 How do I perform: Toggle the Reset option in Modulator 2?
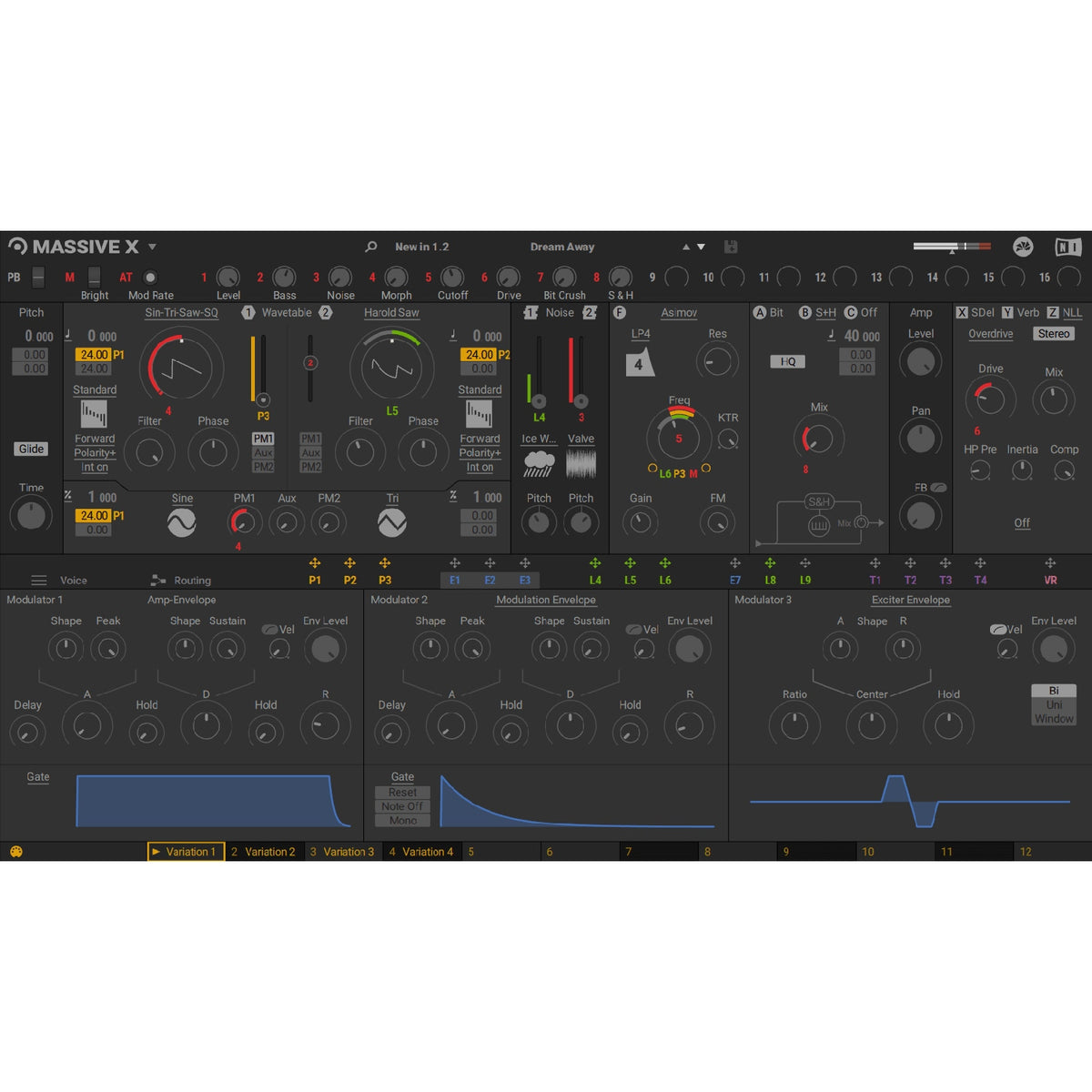402,793
